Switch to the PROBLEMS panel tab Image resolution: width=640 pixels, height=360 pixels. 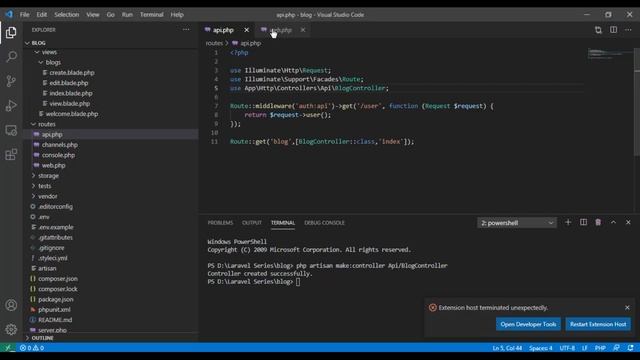tap(220, 222)
